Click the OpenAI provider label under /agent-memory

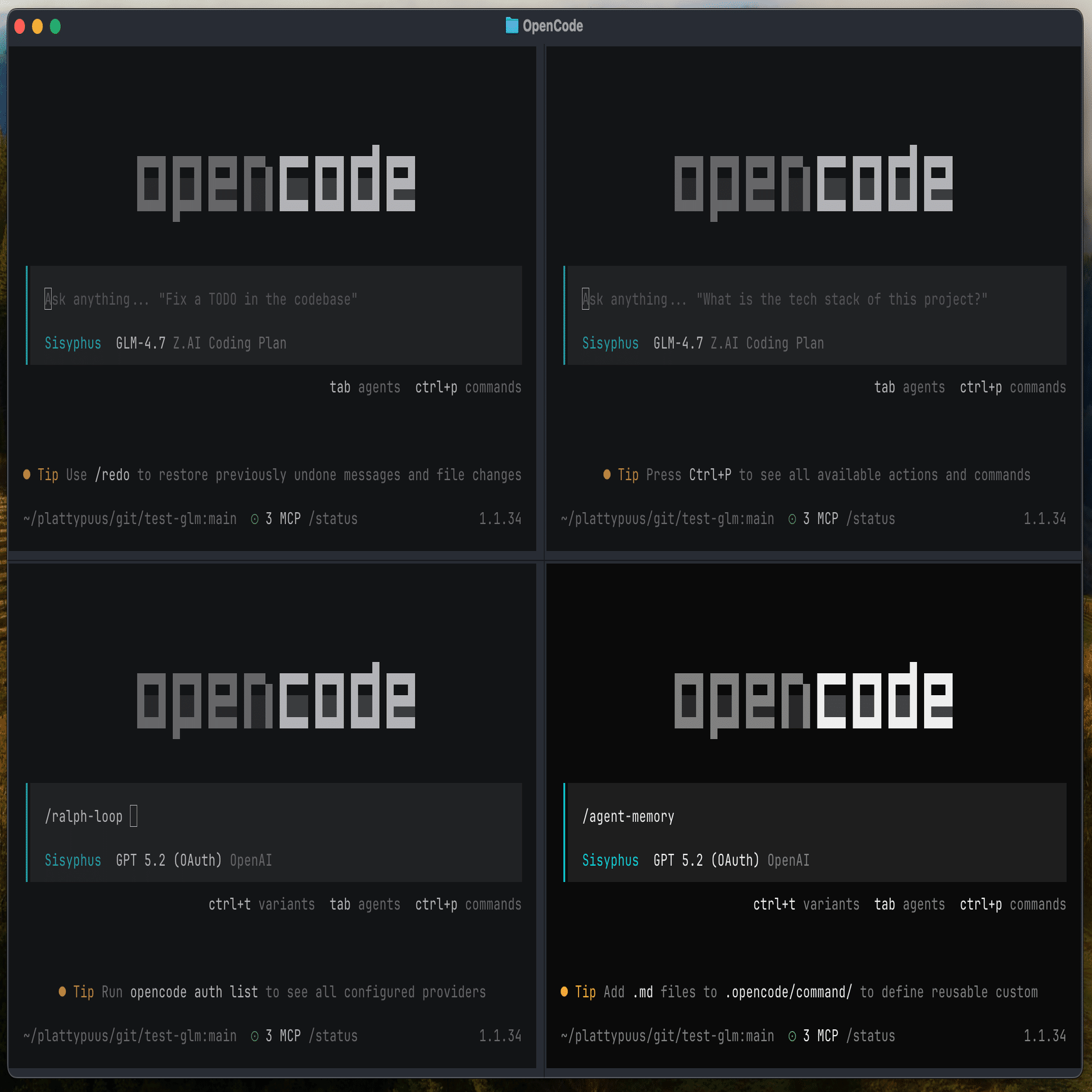789,861
